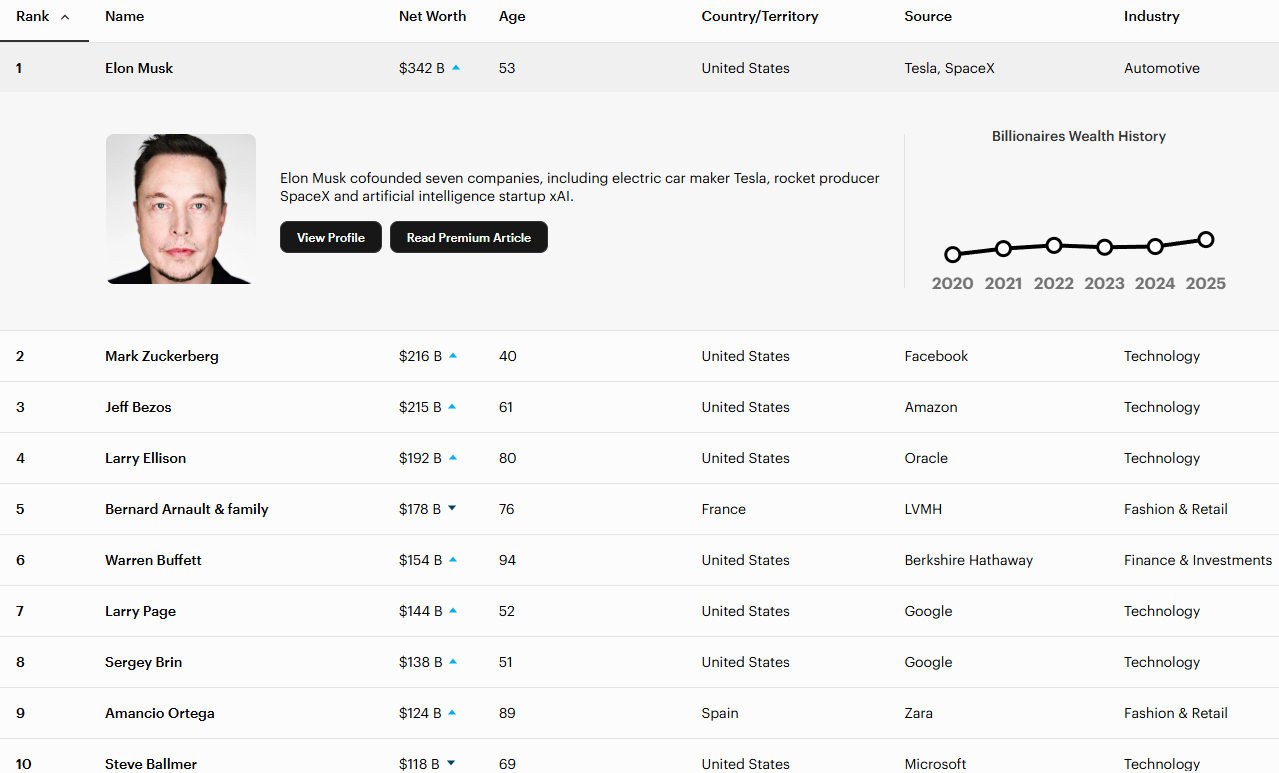Expand the Mark Zuckerberg row
The height and width of the screenshot is (773, 1279).
[639, 356]
